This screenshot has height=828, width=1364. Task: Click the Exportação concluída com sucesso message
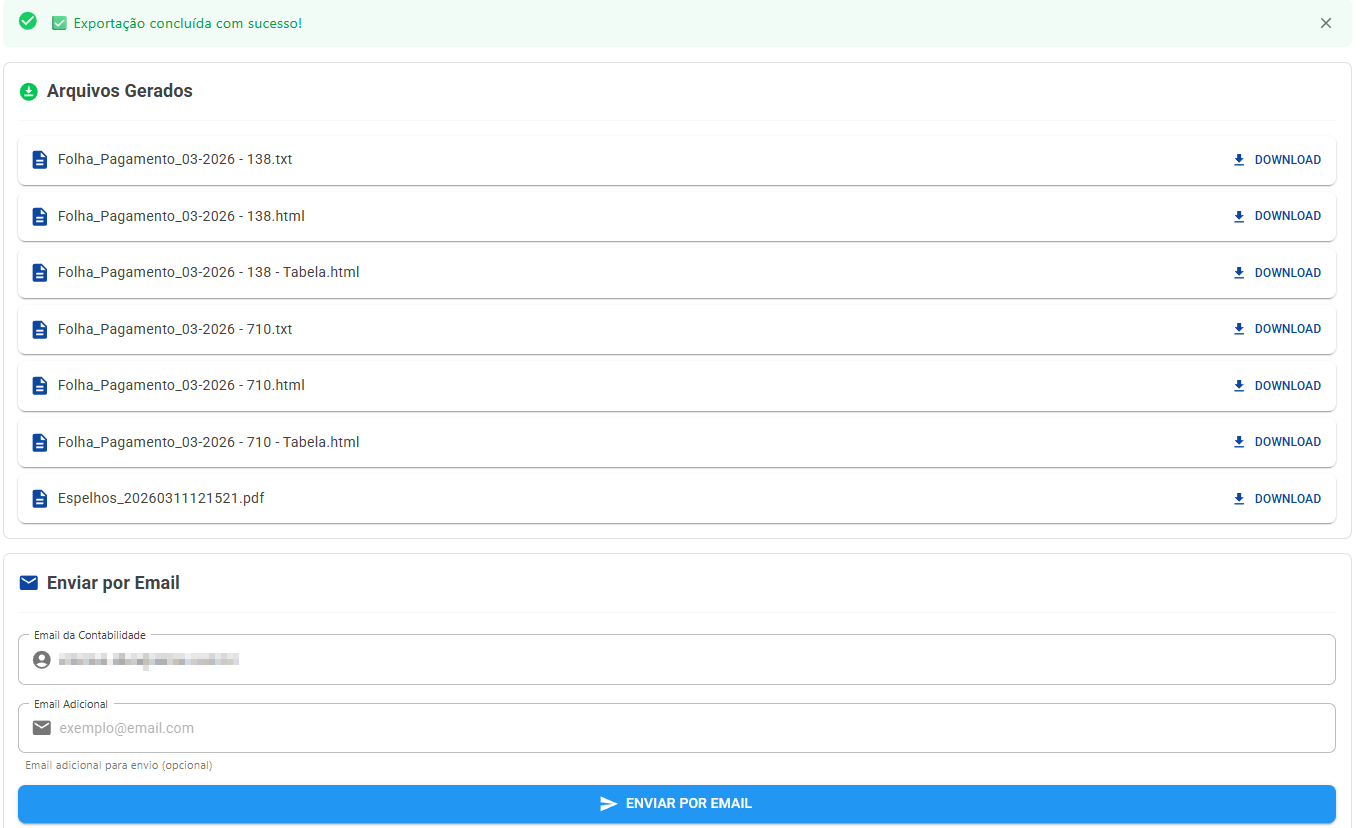pyautogui.click(x=188, y=23)
